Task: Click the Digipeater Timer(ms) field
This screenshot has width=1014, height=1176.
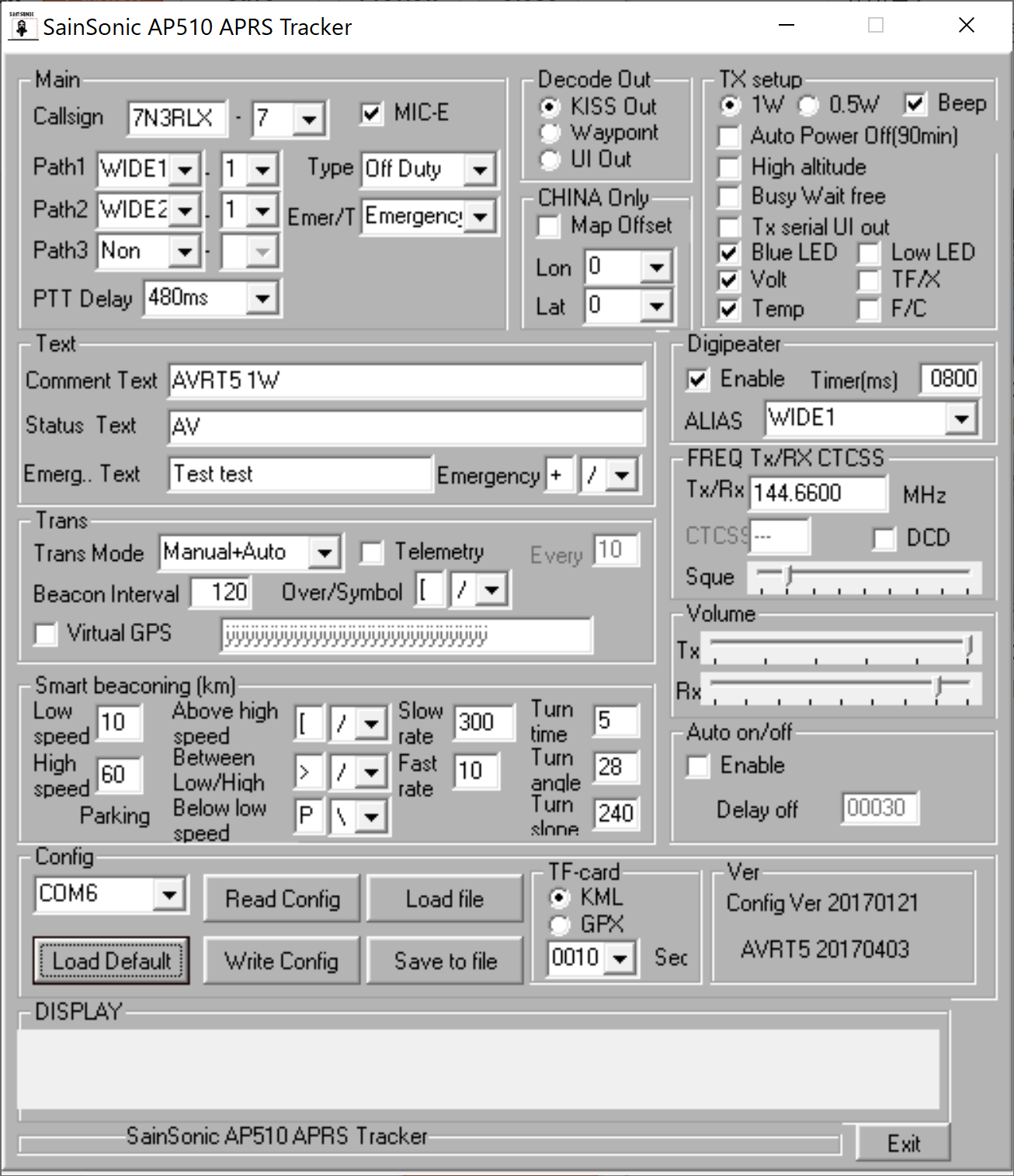Action: coord(951,379)
